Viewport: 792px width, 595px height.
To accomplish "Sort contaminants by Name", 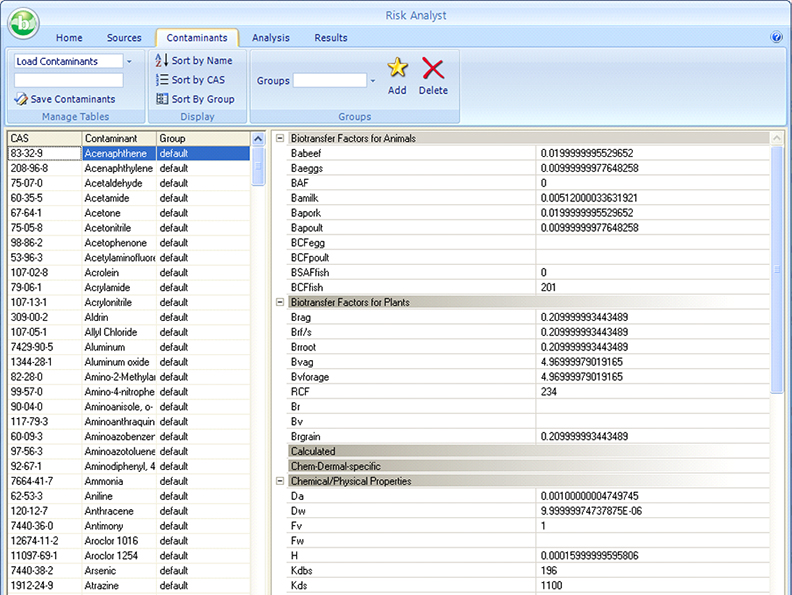I will [193, 61].
